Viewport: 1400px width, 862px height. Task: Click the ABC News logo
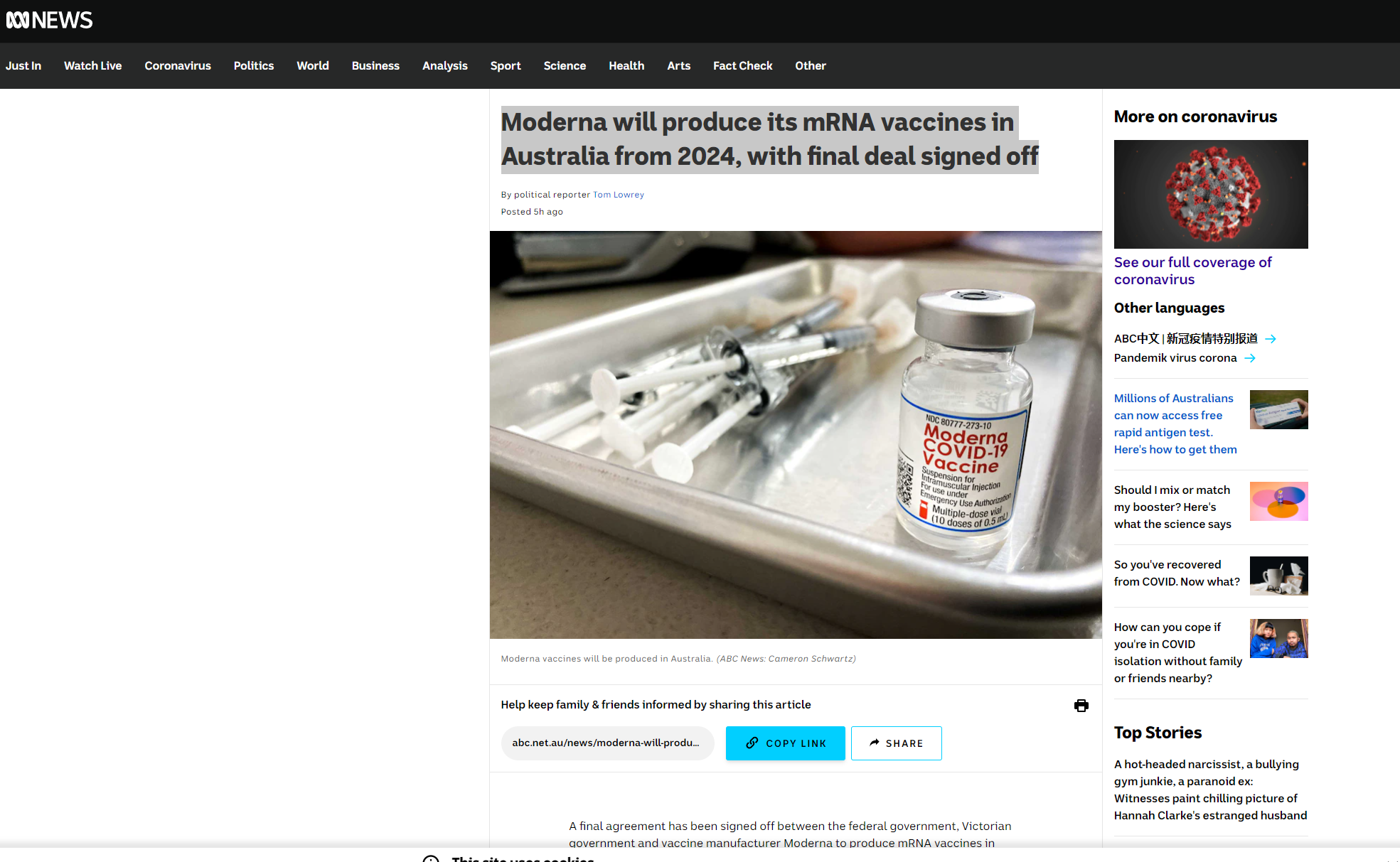[49, 20]
